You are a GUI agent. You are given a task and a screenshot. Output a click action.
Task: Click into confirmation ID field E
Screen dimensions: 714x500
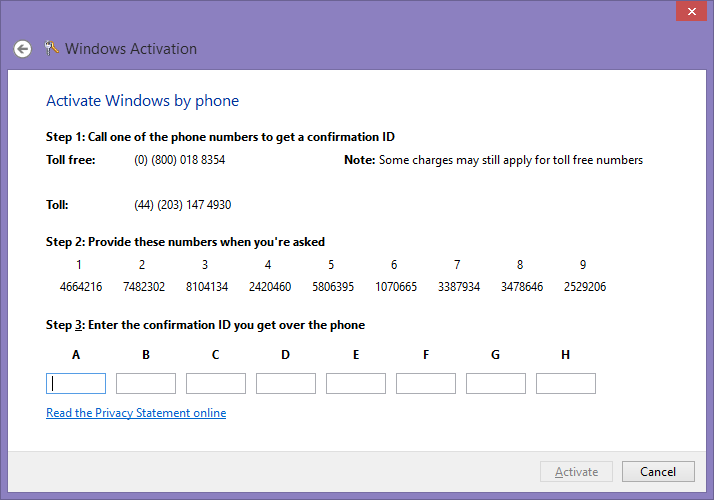pos(356,383)
